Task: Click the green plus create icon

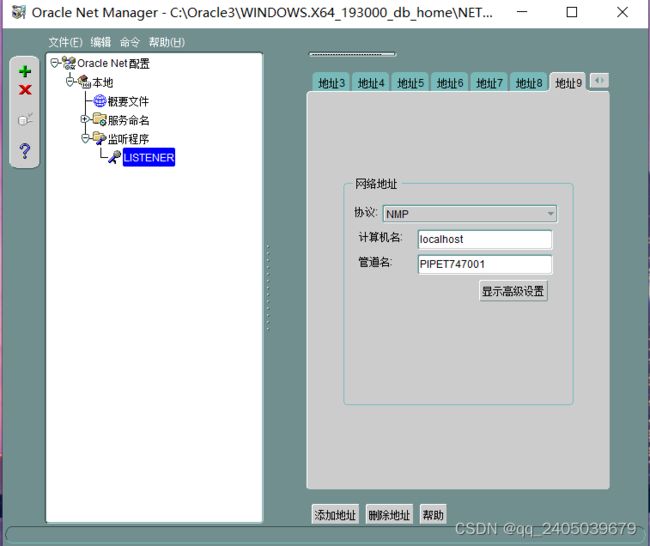Action: 25,71
